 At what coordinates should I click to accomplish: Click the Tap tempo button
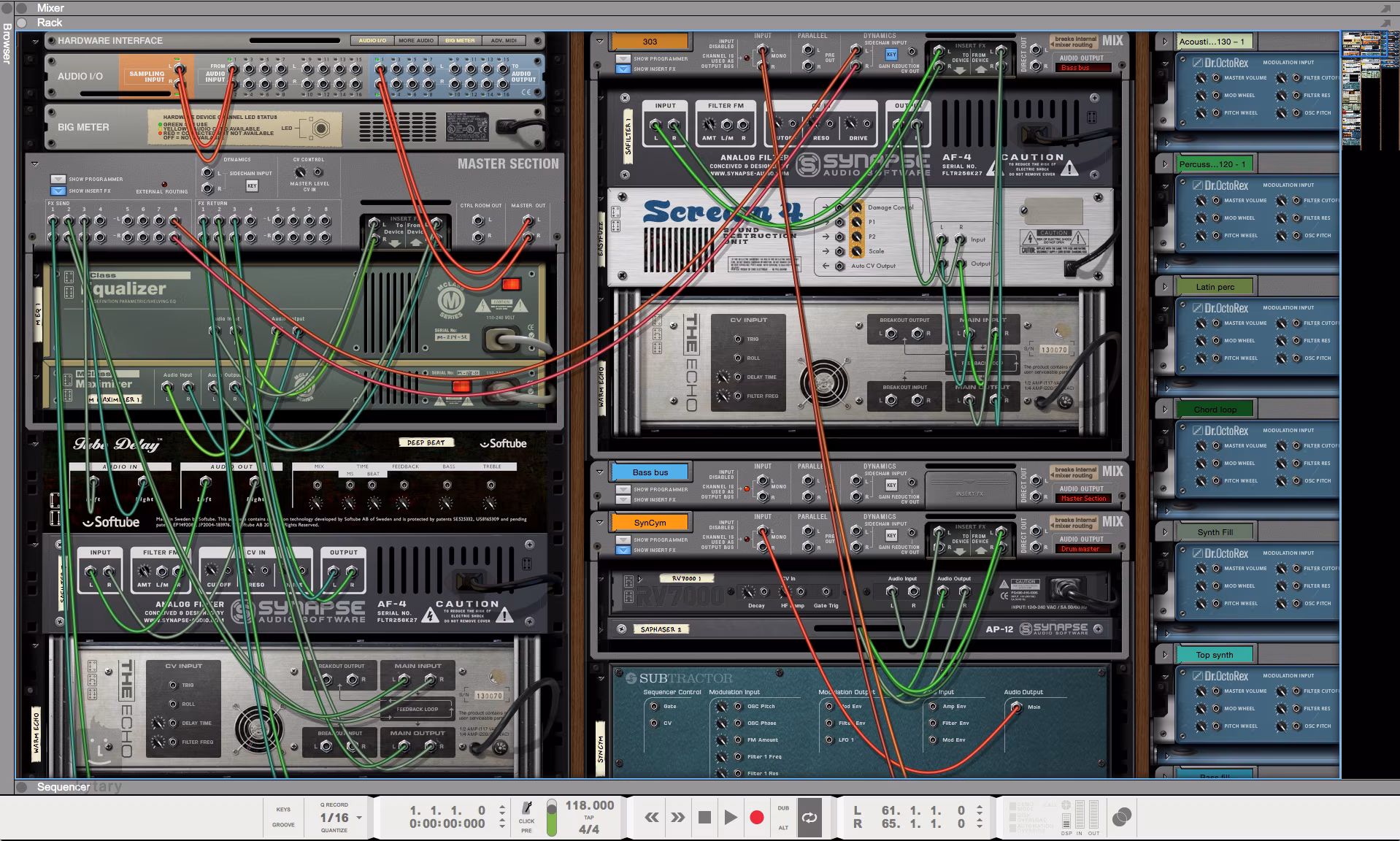tap(589, 818)
